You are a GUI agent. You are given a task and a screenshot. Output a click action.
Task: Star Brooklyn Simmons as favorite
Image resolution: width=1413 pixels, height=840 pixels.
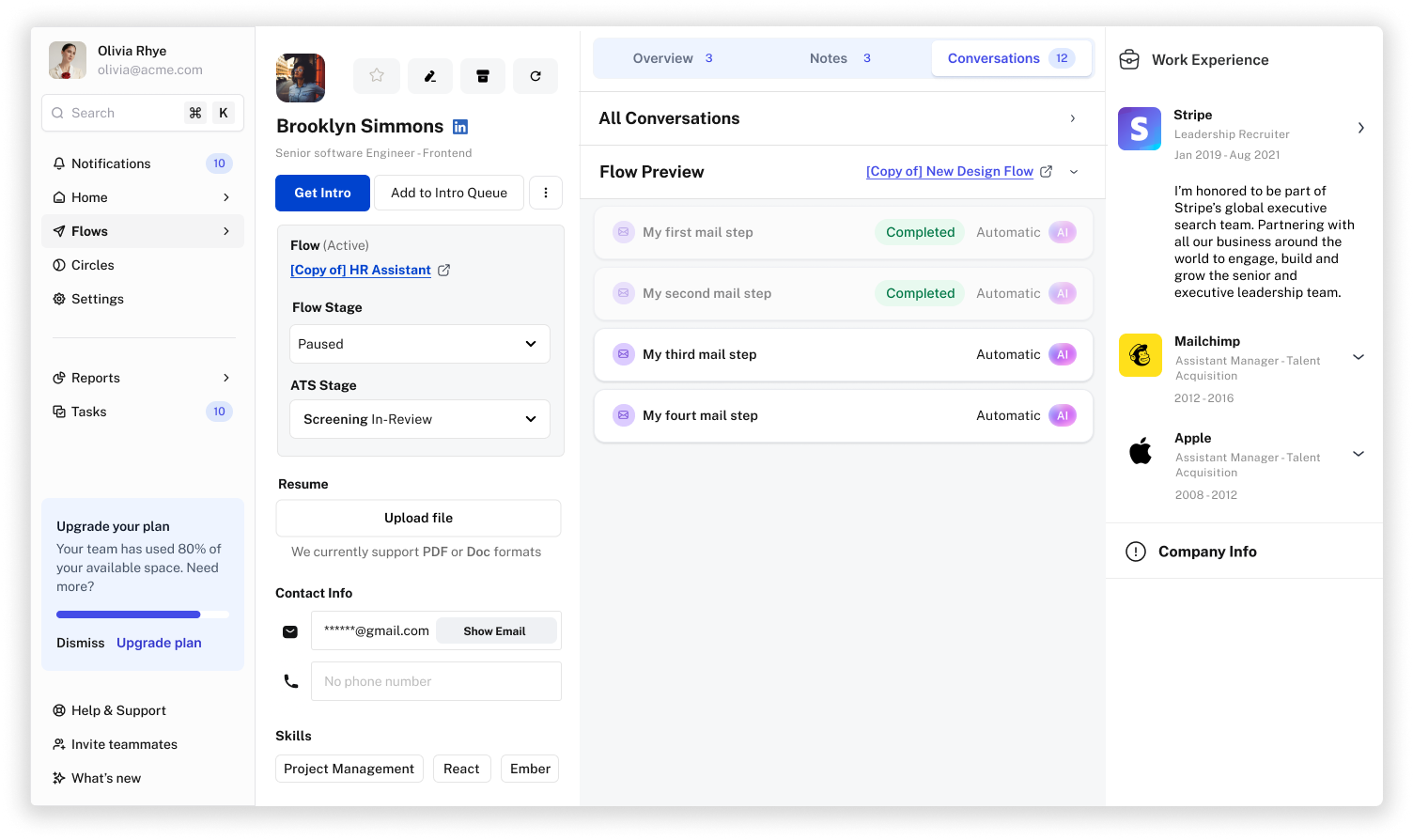(x=377, y=76)
